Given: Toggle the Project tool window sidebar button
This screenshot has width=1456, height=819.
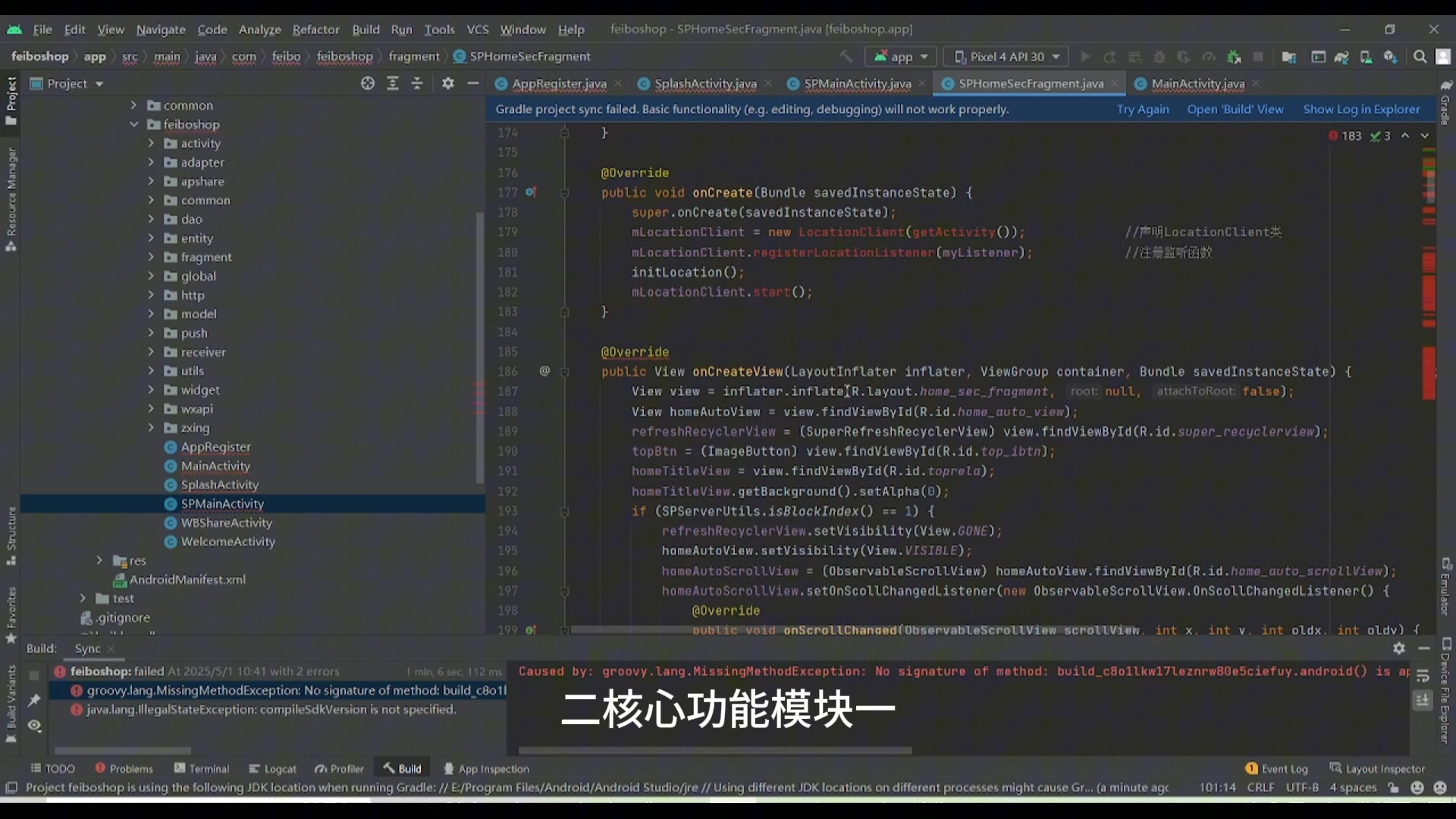Looking at the screenshot, I should tap(11, 101).
